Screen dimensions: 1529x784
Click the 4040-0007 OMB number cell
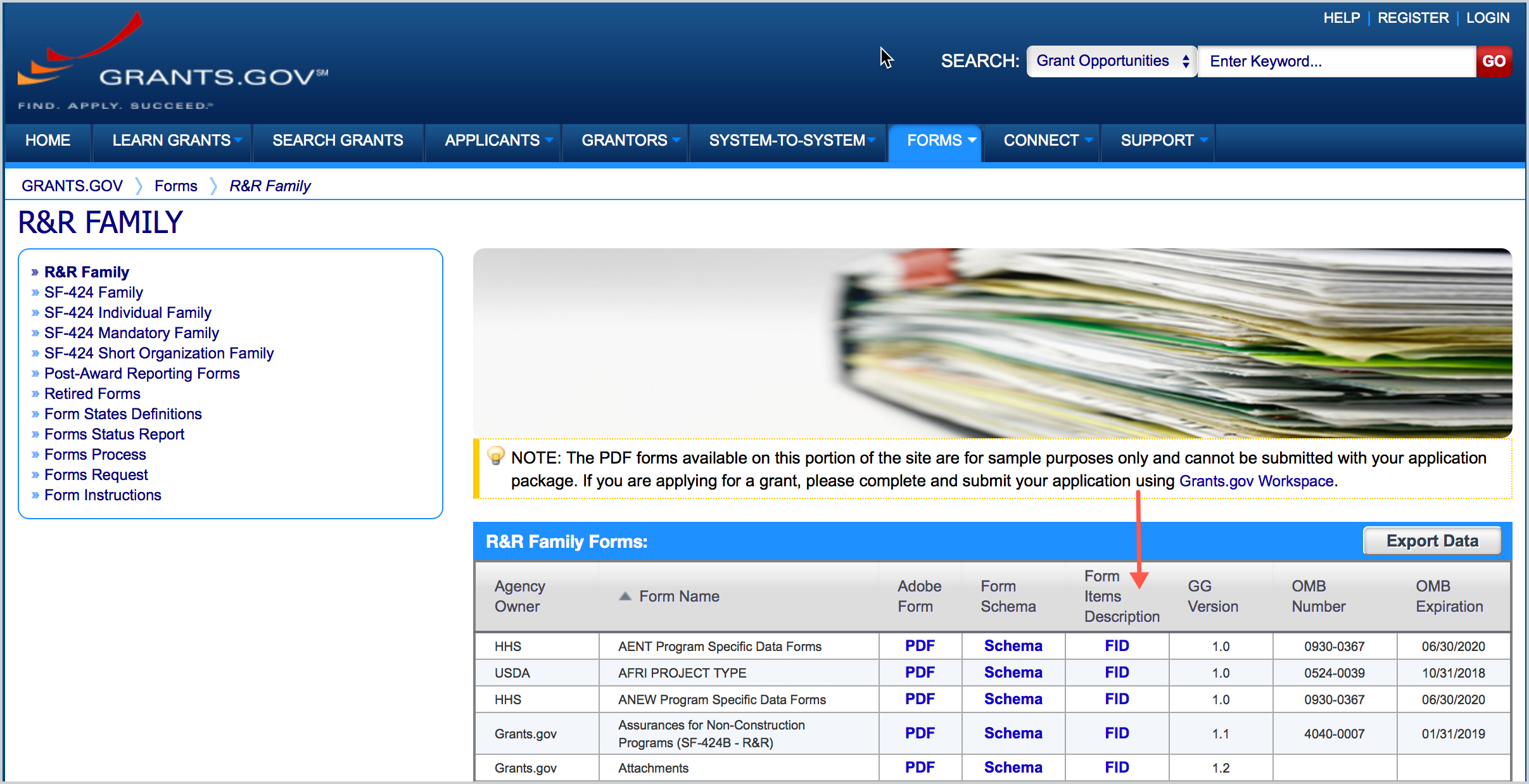1334,733
